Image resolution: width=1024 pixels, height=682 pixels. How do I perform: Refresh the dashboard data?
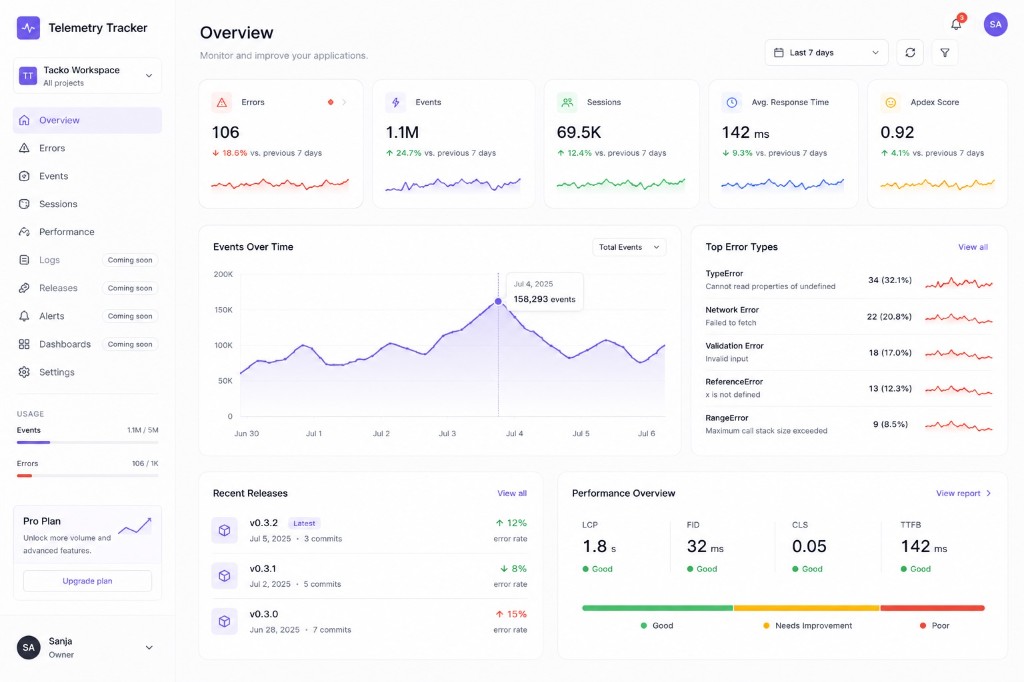(910, 52)
